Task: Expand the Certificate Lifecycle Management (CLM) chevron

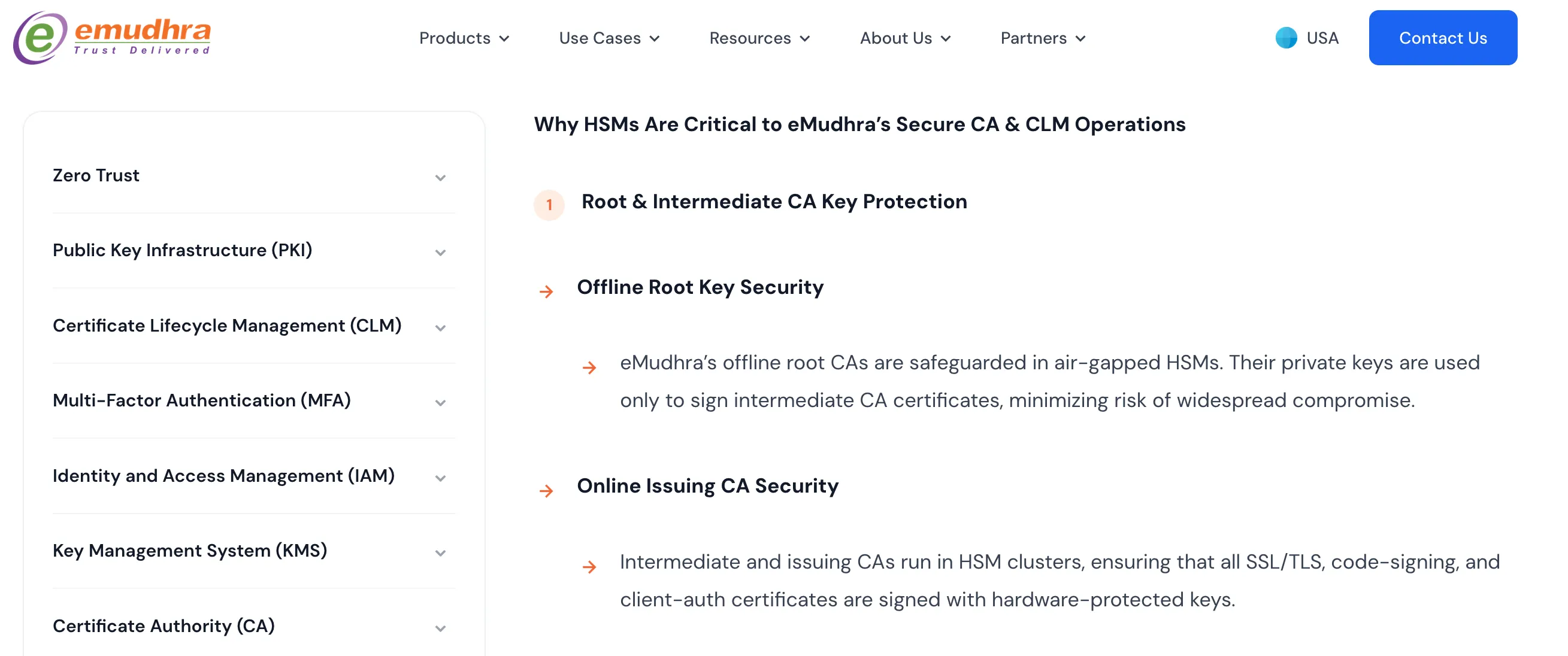Action: tap(440, 328)
